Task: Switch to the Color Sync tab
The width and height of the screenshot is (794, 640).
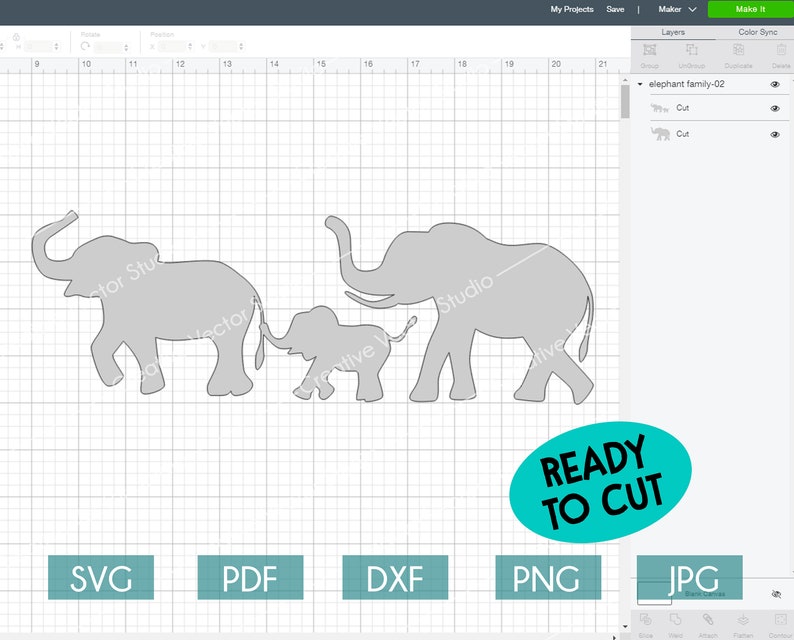Action: [x=757, y=32]
